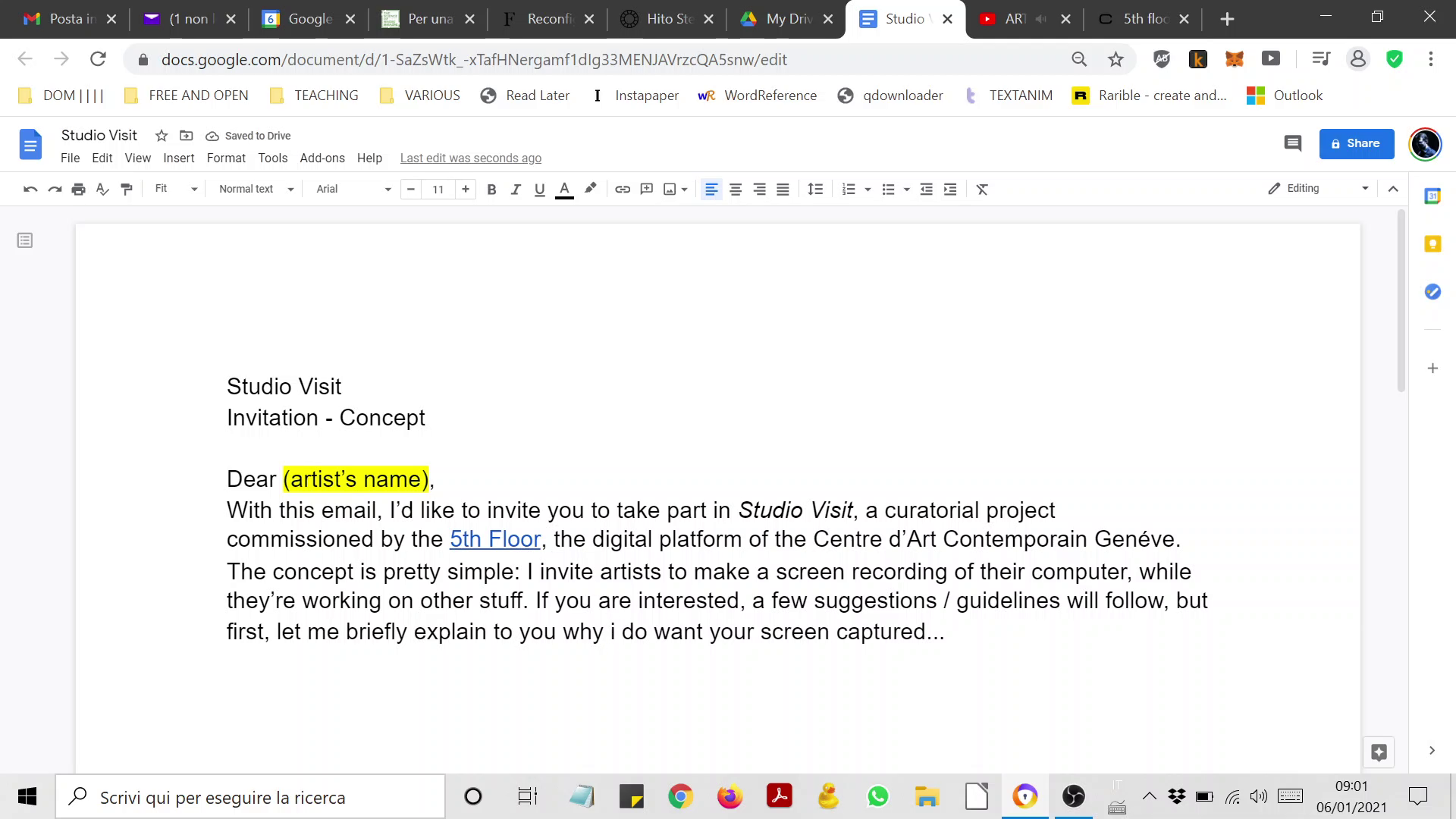Show the document outline icon
1456x819 pixels.
pyautogui.click(x=25, y=240)
